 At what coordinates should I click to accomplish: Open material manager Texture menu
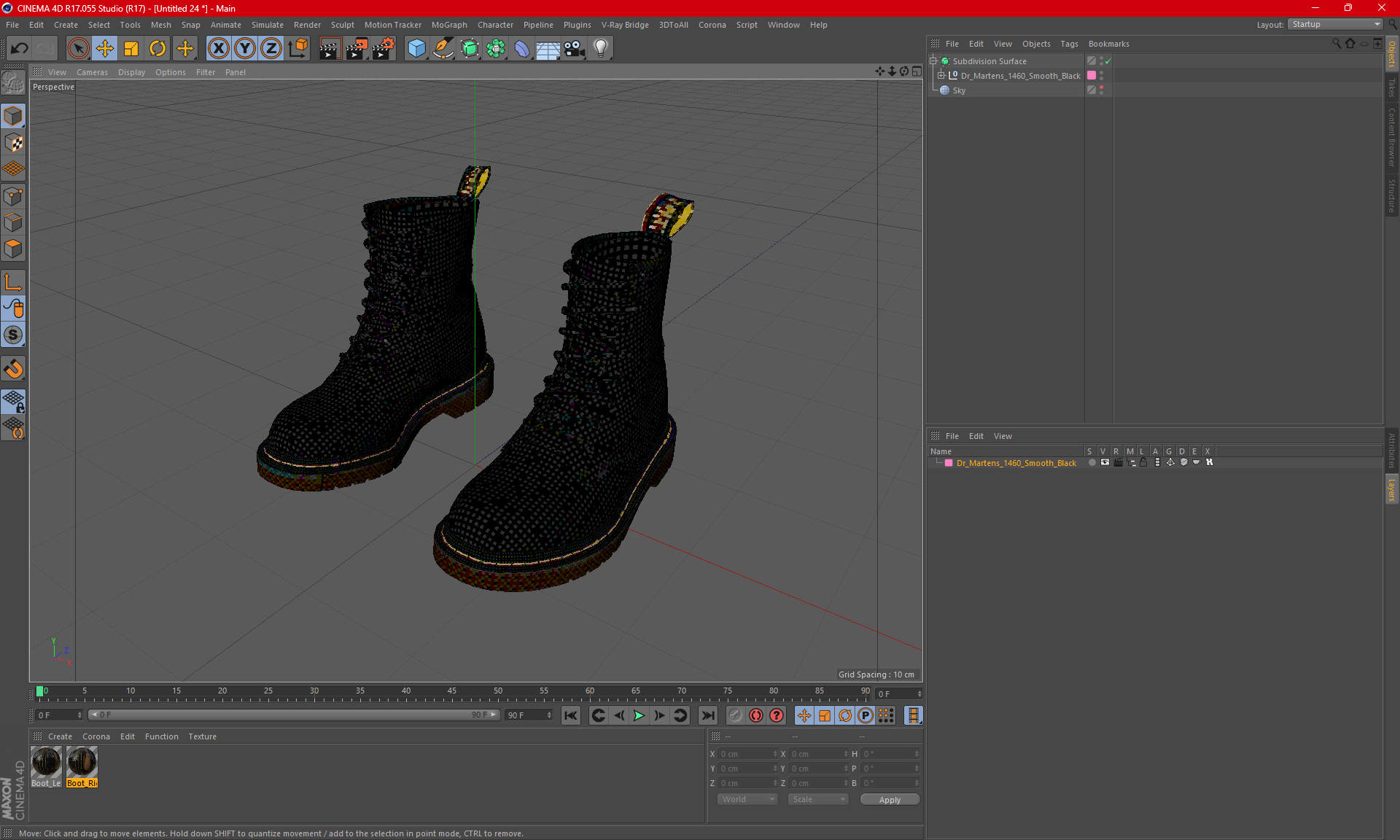[202, 736]
